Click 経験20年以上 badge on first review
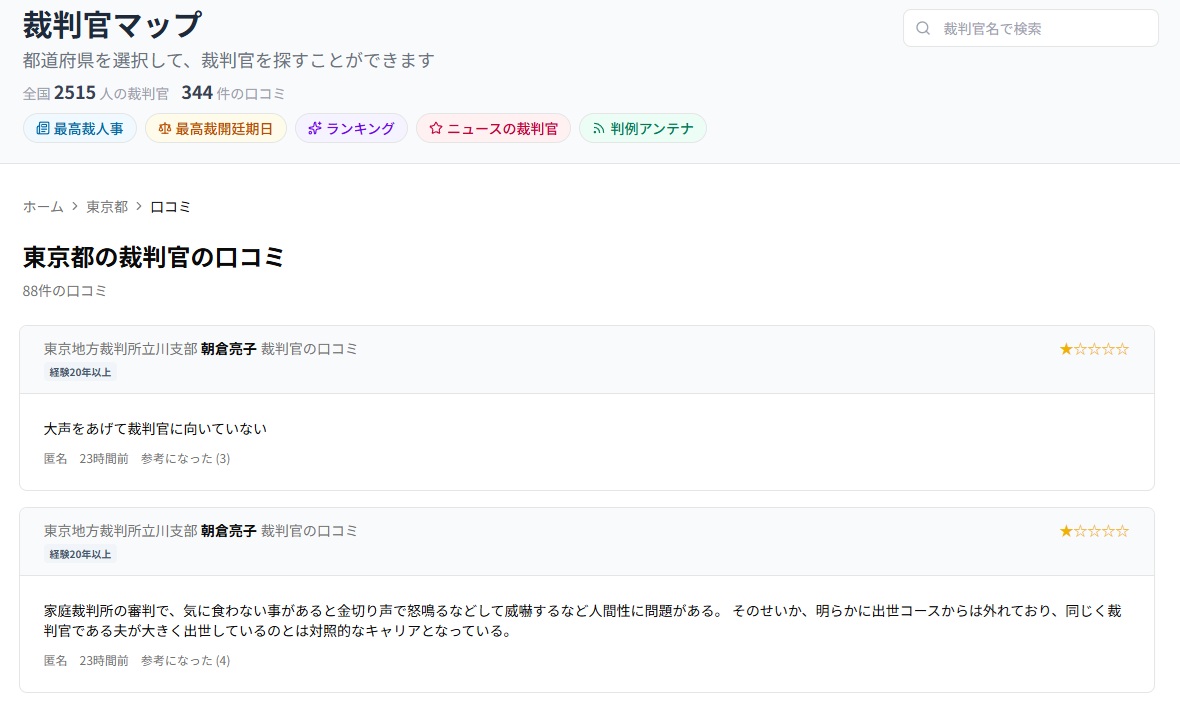 81,372
